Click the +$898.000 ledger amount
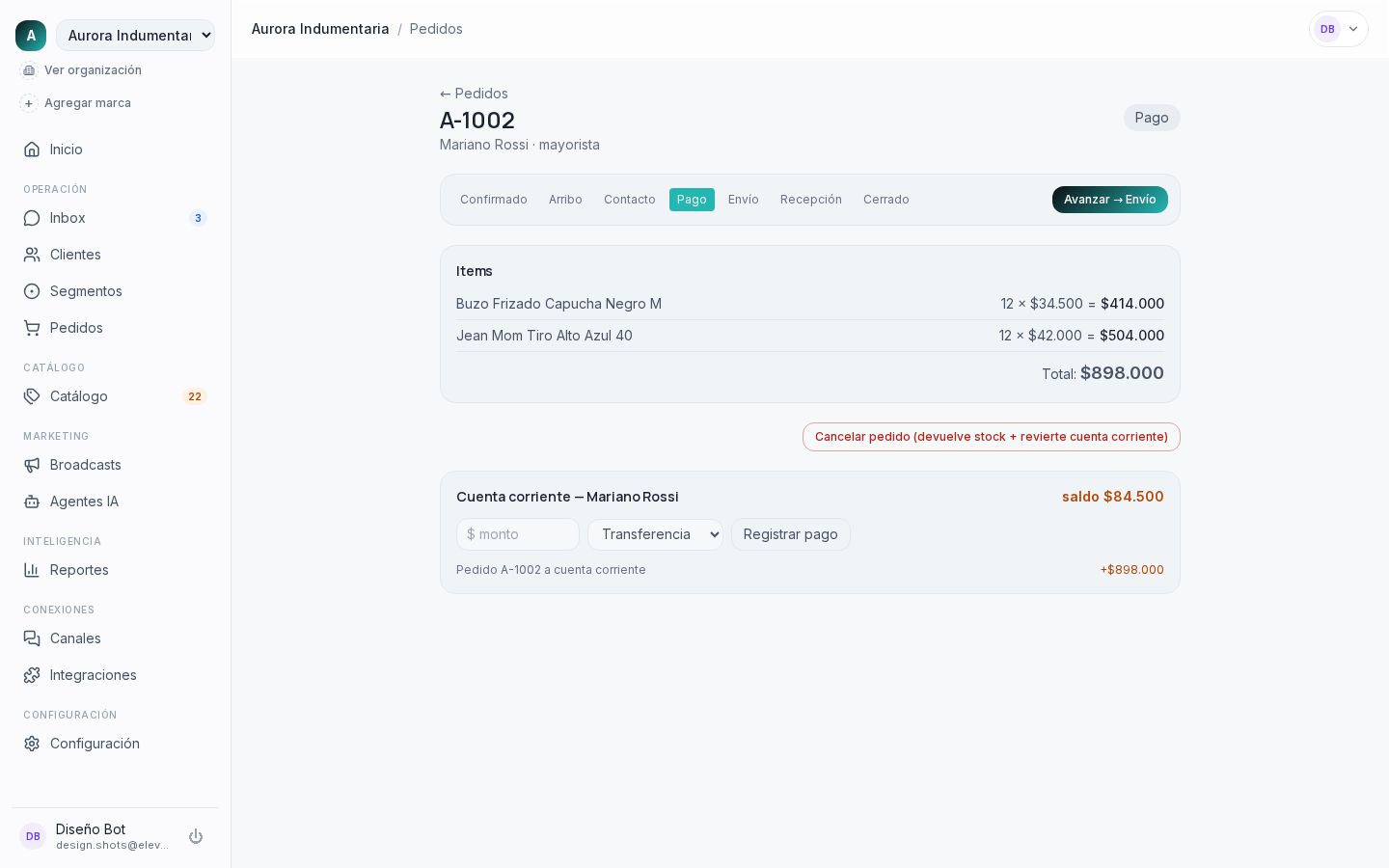This screenshot has width=1389, height=868. [1132, 570]
